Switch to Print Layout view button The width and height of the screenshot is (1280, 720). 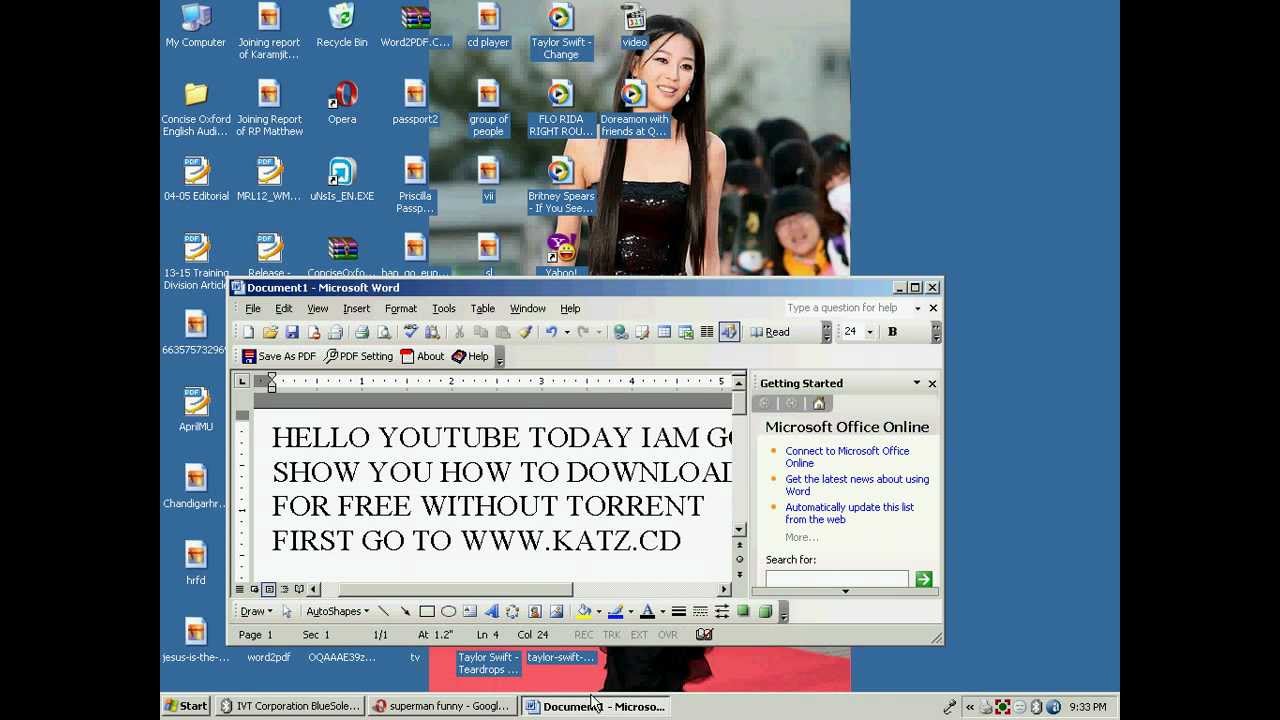[x=269, y=589]
